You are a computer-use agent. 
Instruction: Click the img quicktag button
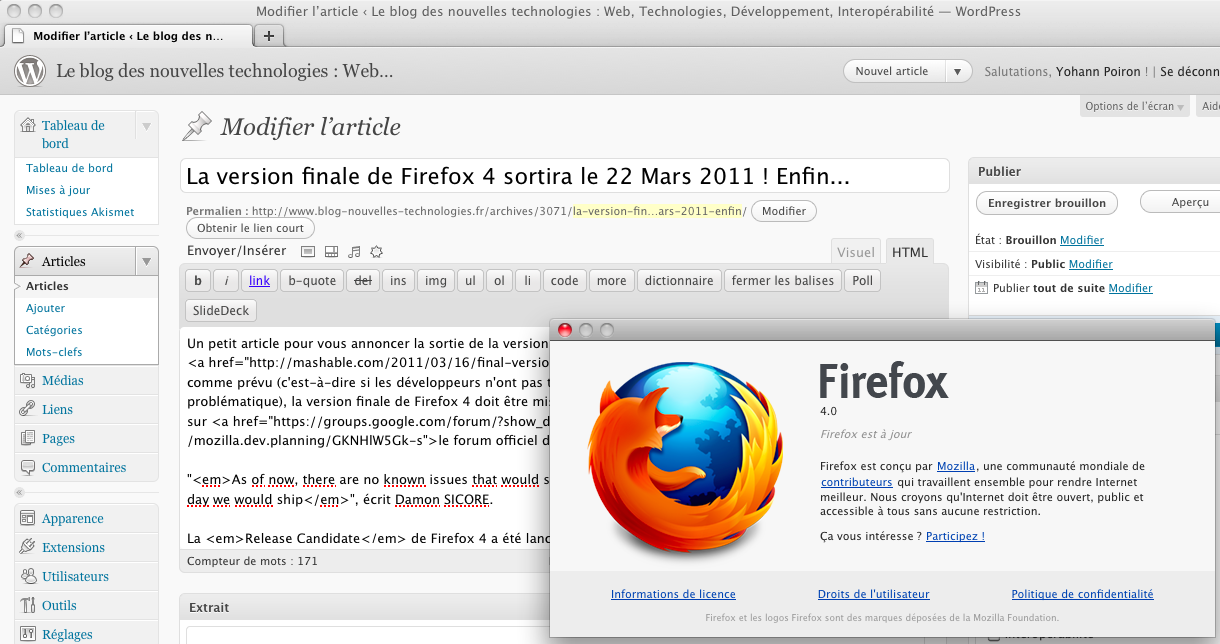436,281
